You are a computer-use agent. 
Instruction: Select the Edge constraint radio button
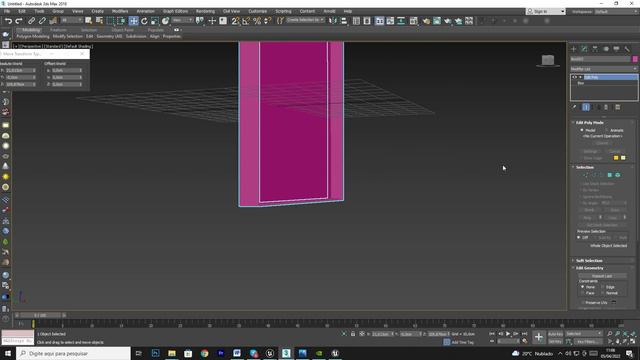point(603,287)
